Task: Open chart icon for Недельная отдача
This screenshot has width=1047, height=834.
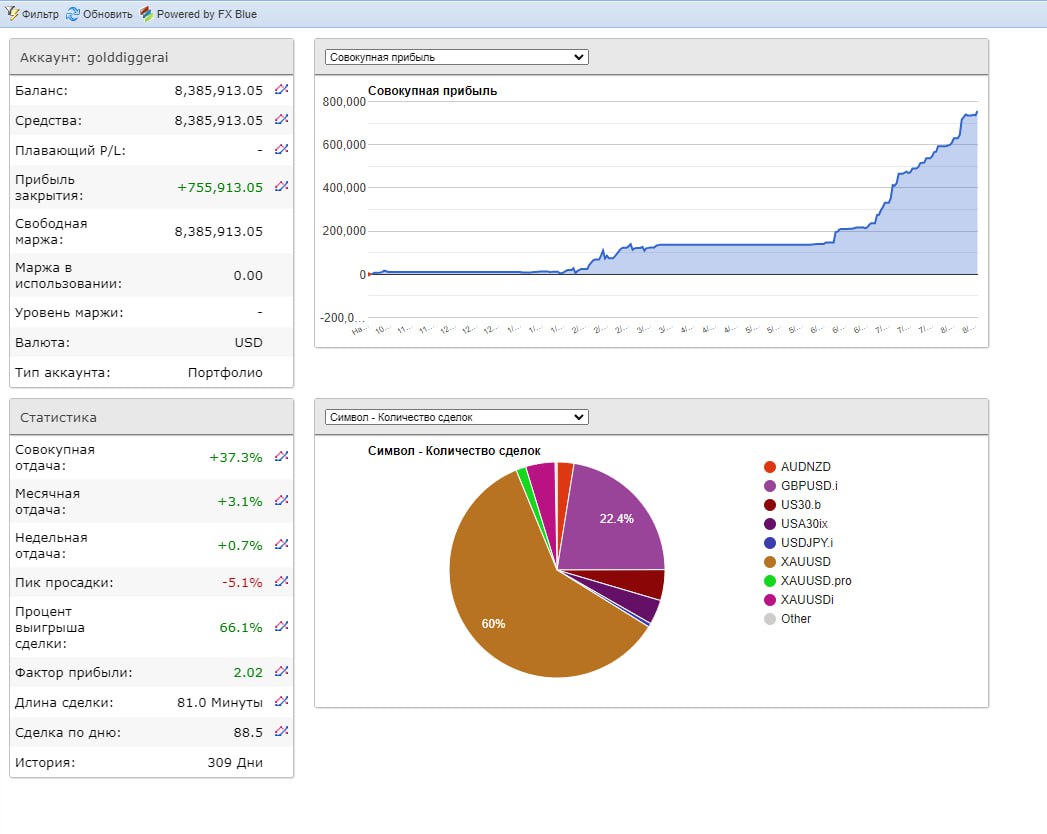Action: point(281,545)
